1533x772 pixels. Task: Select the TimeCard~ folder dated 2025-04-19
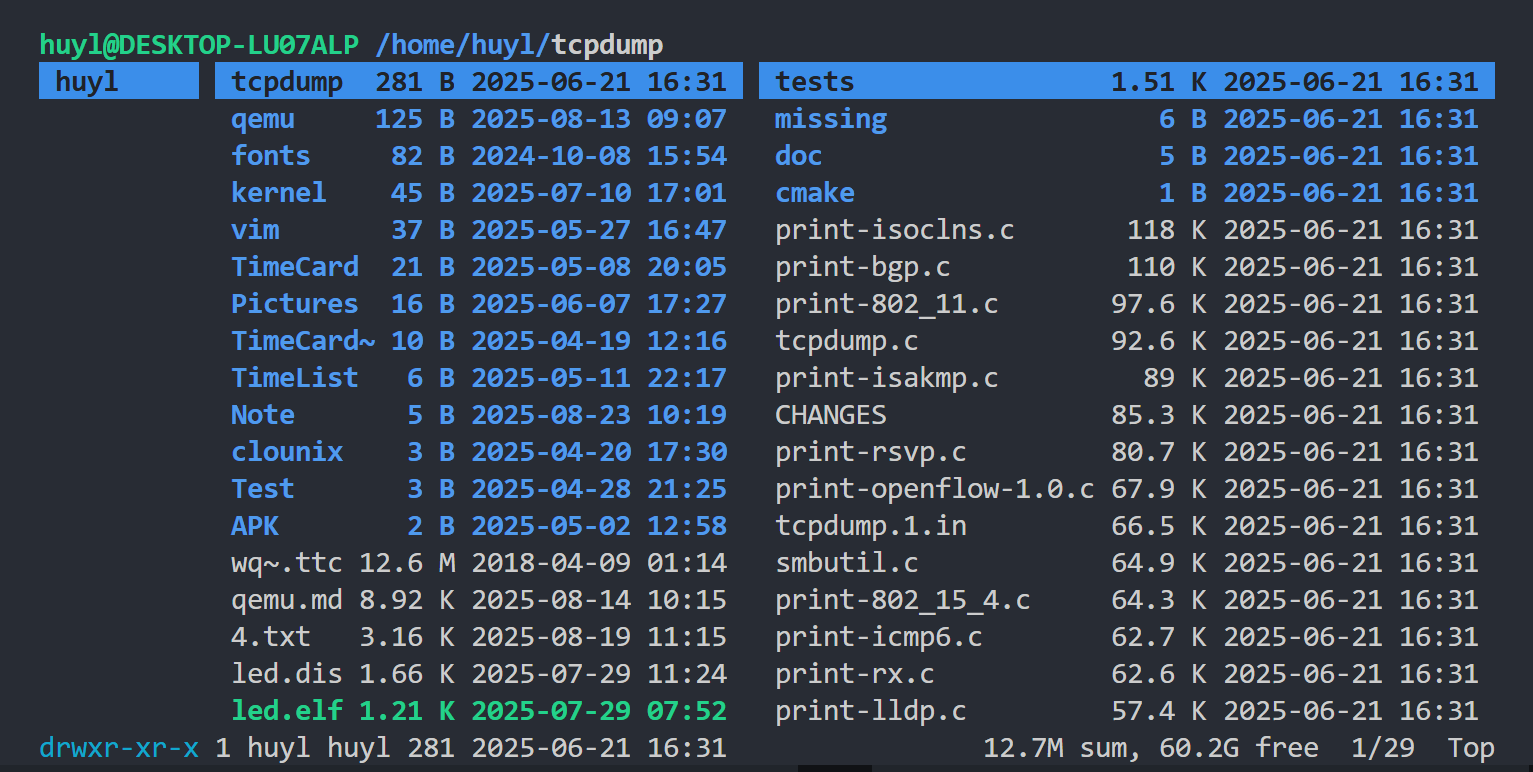(479, 341)
